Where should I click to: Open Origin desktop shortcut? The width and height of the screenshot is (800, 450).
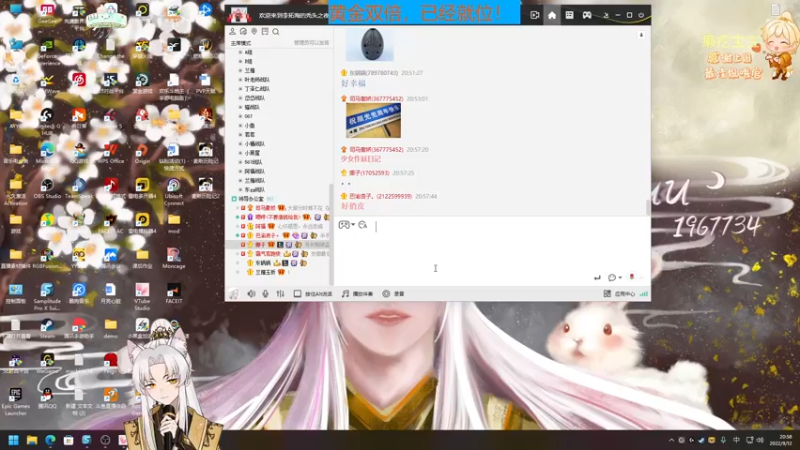142,154
